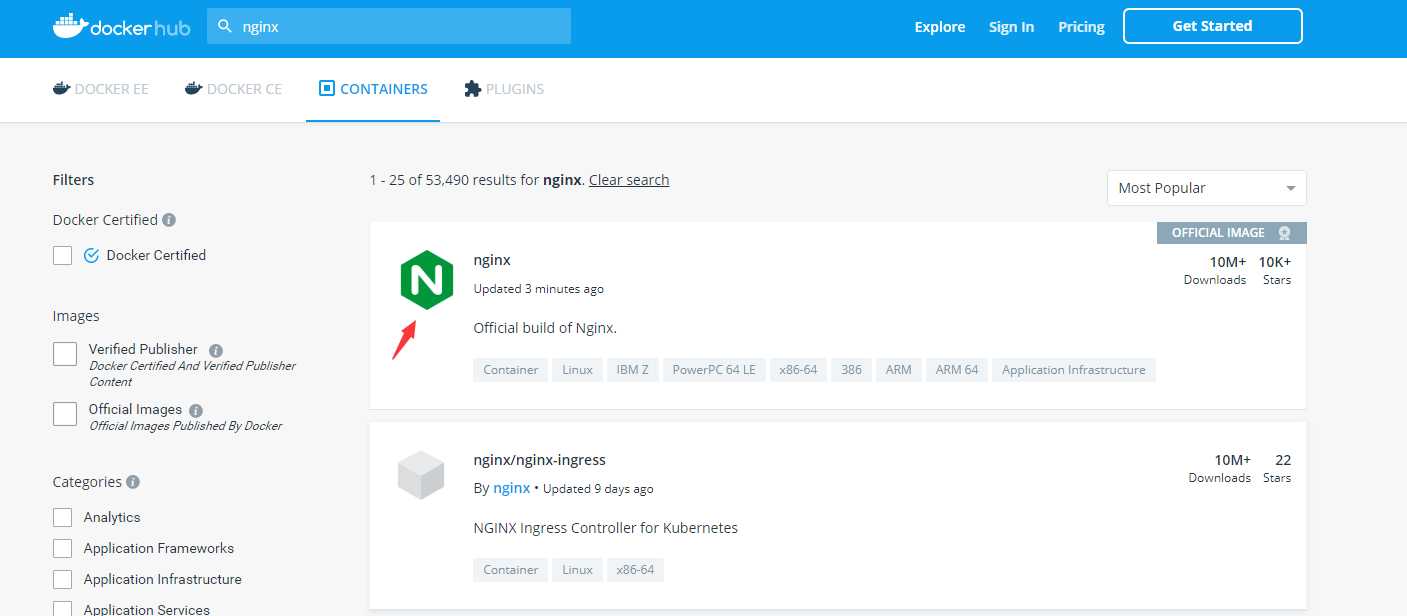1407x616 pixels.
Task: Switch to the Docker EE tab
Action: 100,89
